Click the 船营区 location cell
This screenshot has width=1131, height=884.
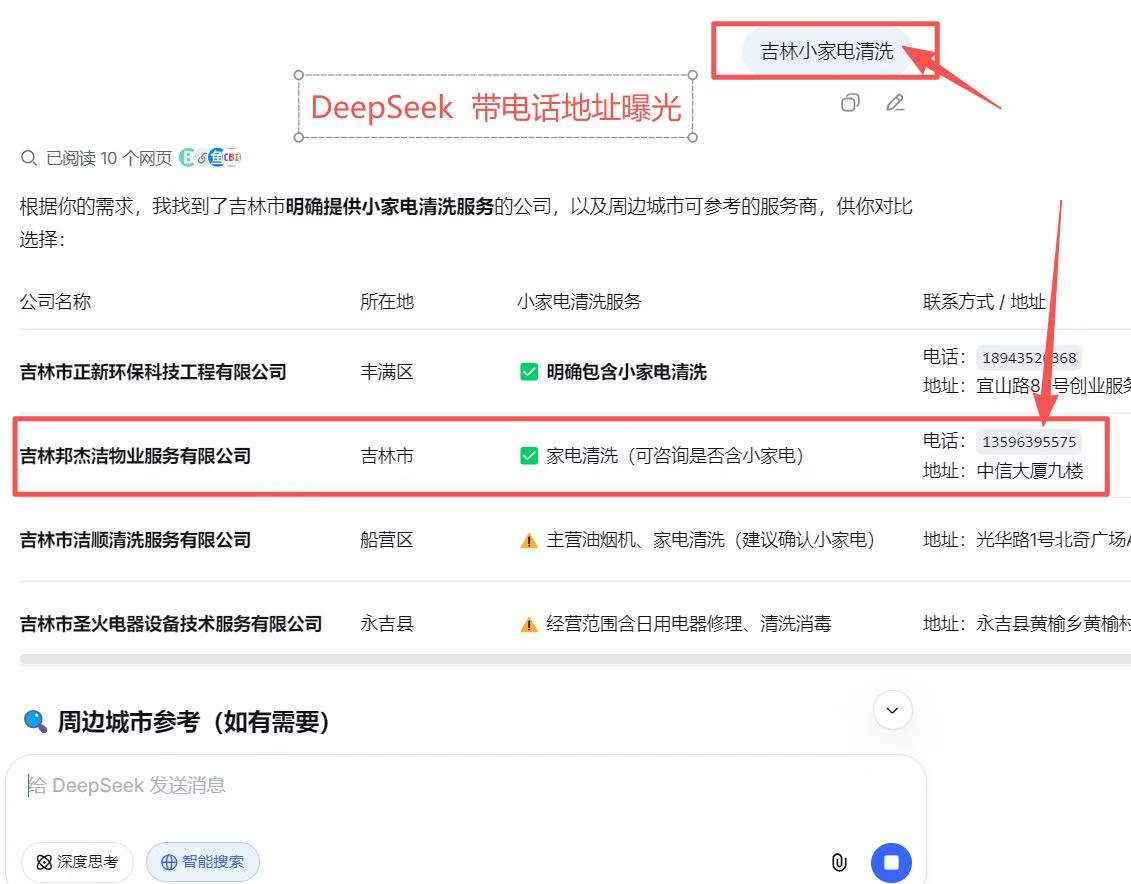click(x=387, y=539)
